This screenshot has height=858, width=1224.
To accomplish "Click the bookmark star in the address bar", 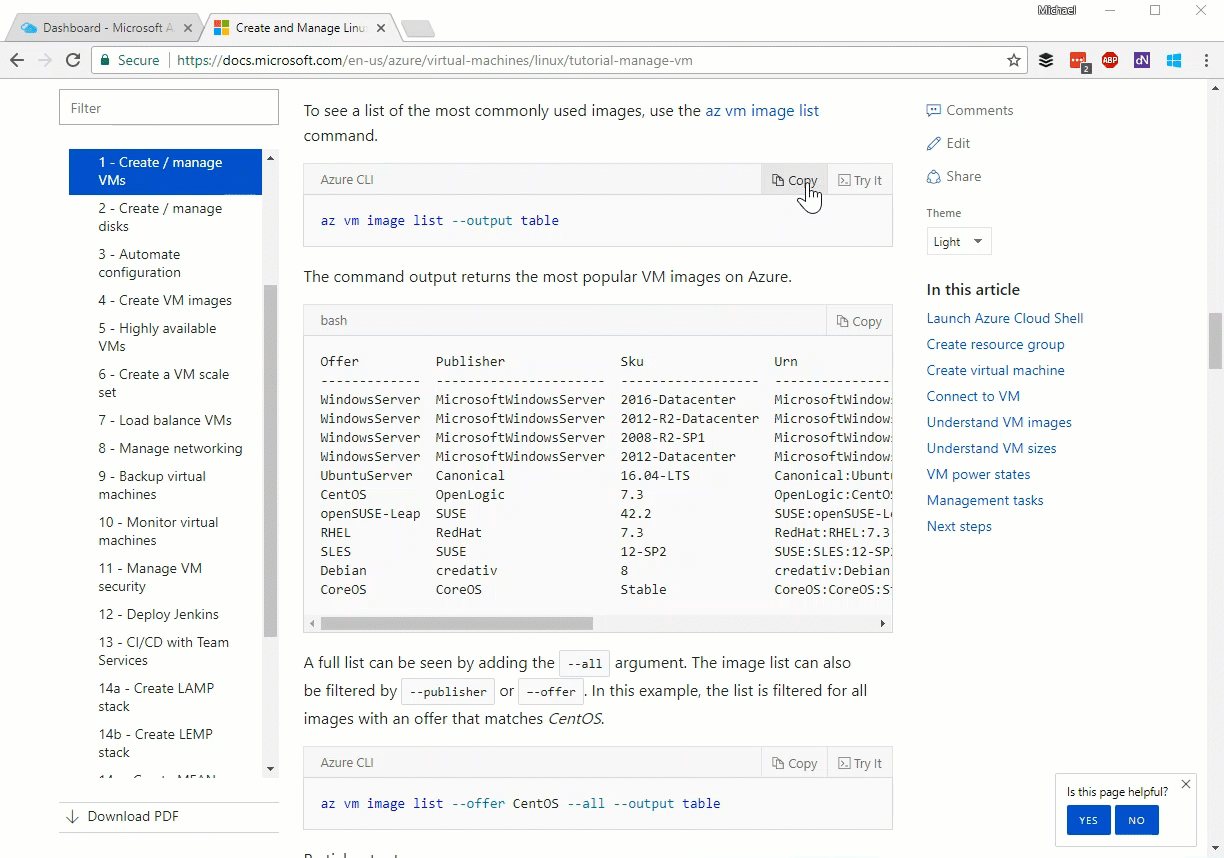I will 1014,60.
